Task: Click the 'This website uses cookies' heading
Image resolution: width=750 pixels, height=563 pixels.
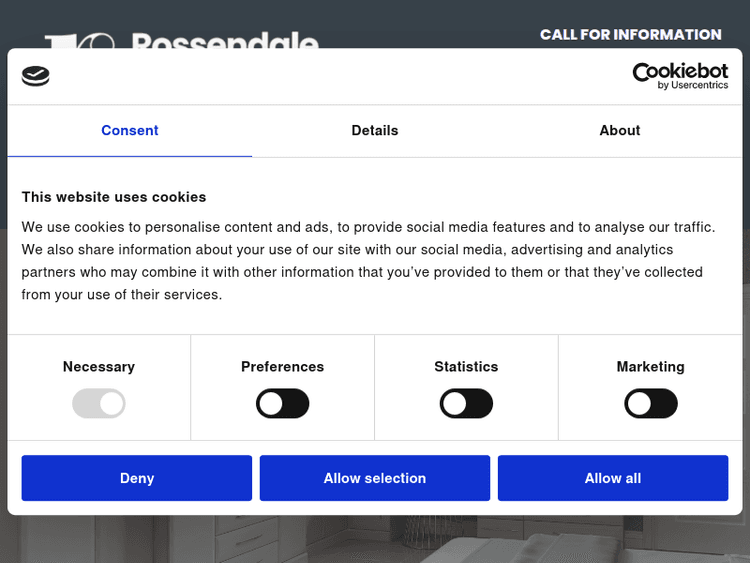Action: 114,197
